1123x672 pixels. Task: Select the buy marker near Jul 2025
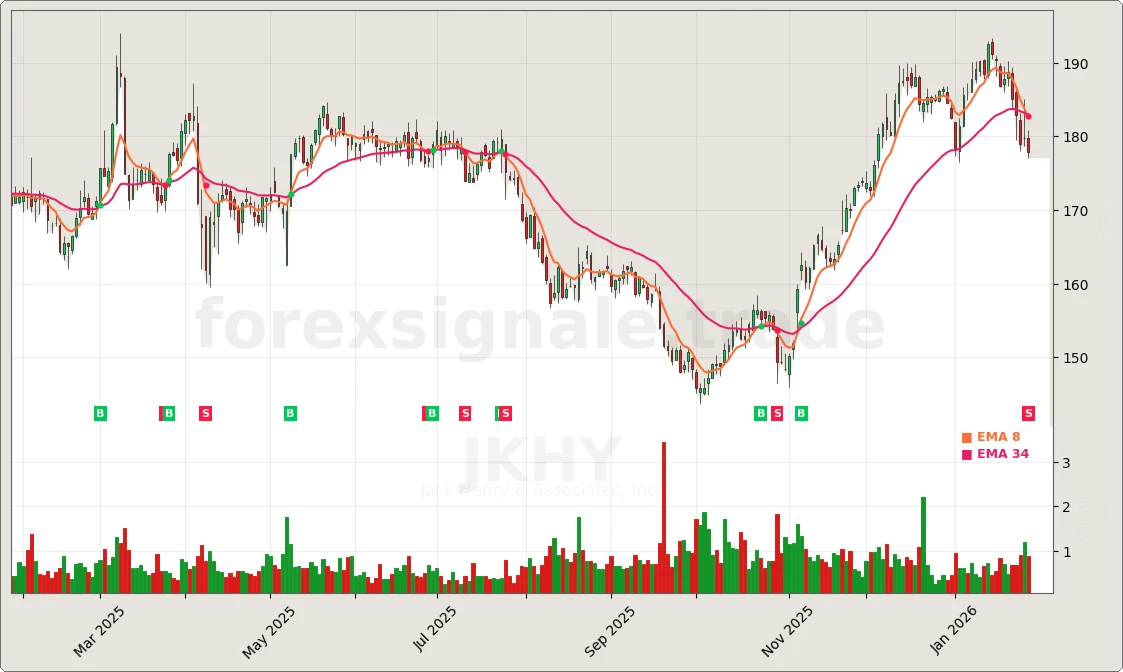(x=431, y=413)
